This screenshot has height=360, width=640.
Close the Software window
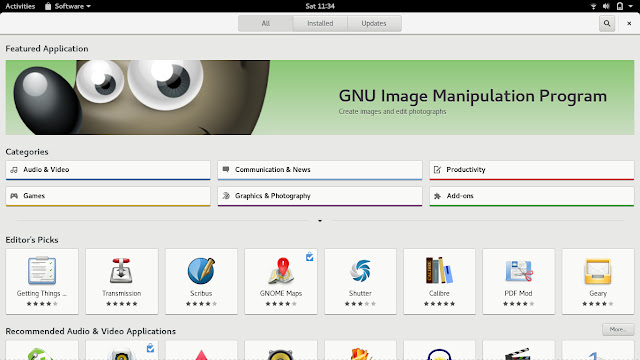(629, 23)
